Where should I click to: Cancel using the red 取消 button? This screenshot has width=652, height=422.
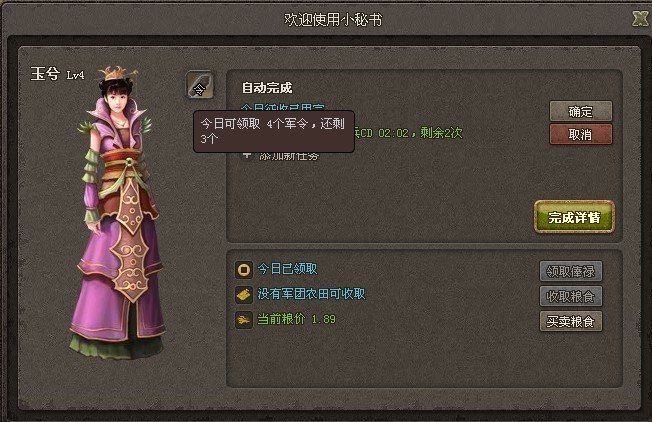[x=580, y=134]
